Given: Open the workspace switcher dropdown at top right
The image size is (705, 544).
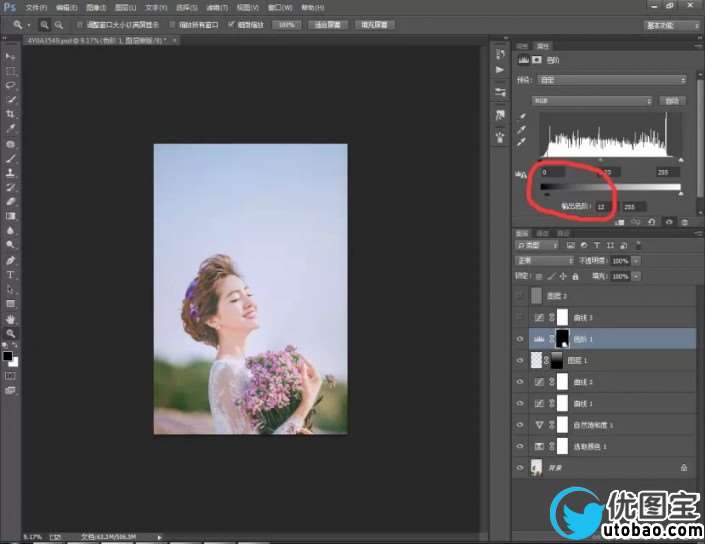Looking at the screenshot, I should tap(671, 26).
